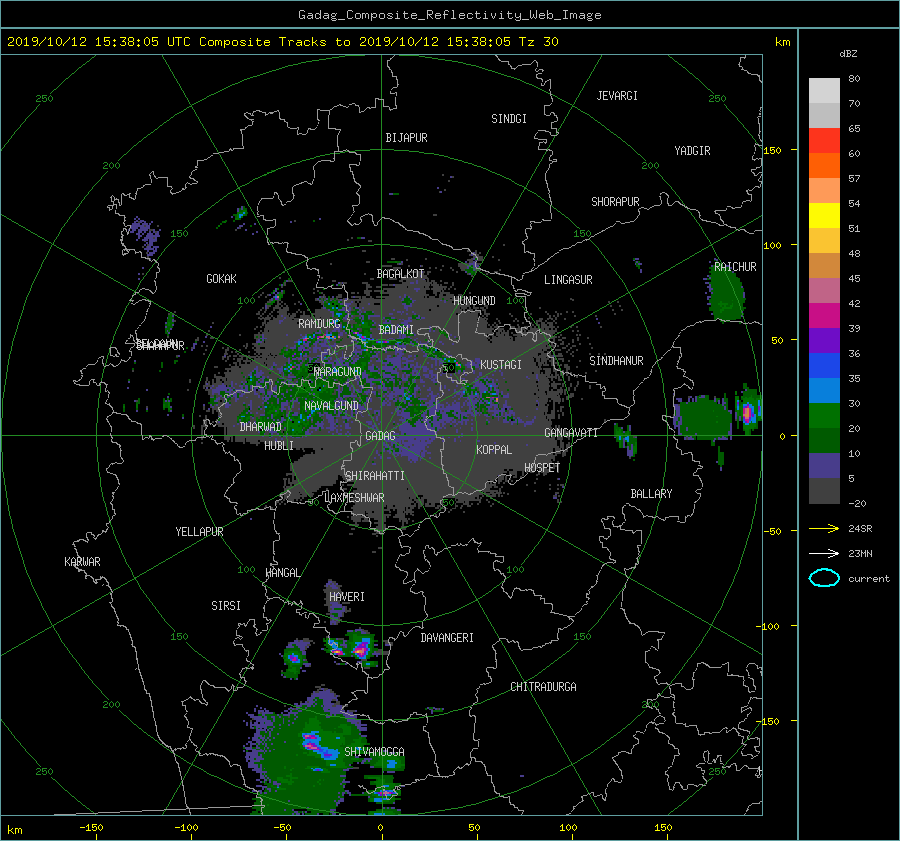
Task: Pick the magenta 42 dBZ legend swatch
Action: coord(824,315)
